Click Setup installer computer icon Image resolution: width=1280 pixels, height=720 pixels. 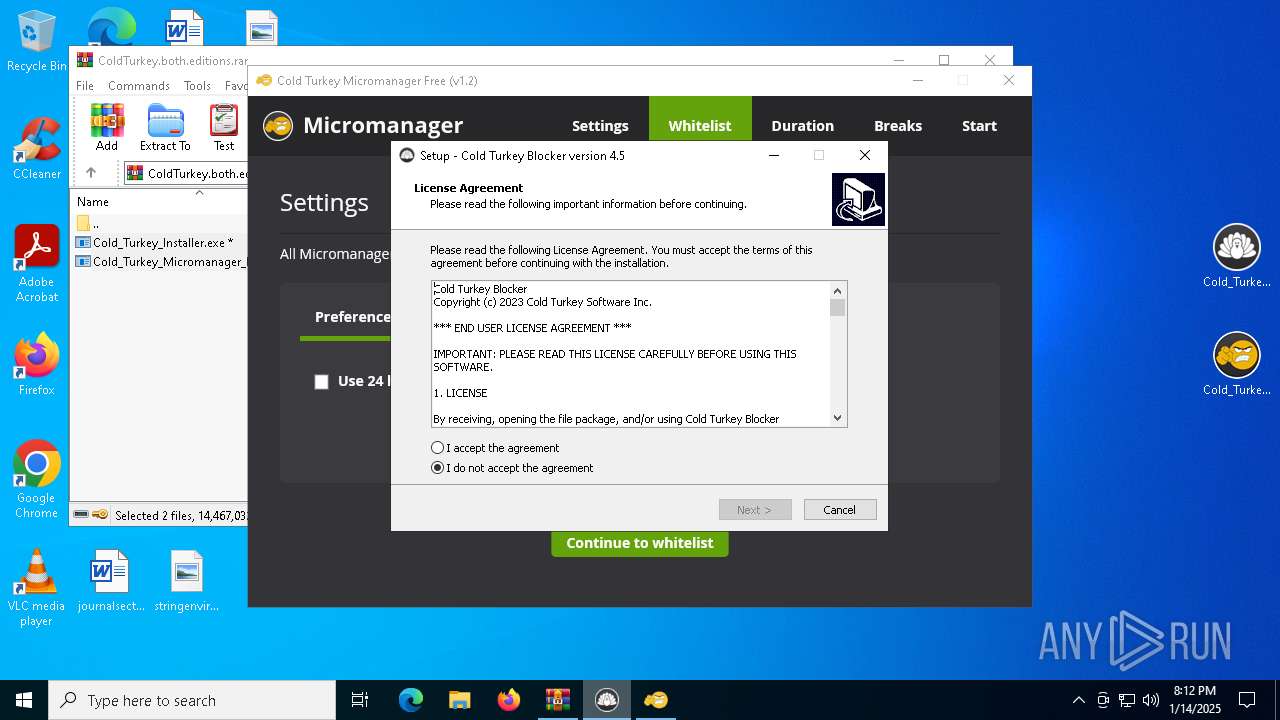[x=858, y=199]
